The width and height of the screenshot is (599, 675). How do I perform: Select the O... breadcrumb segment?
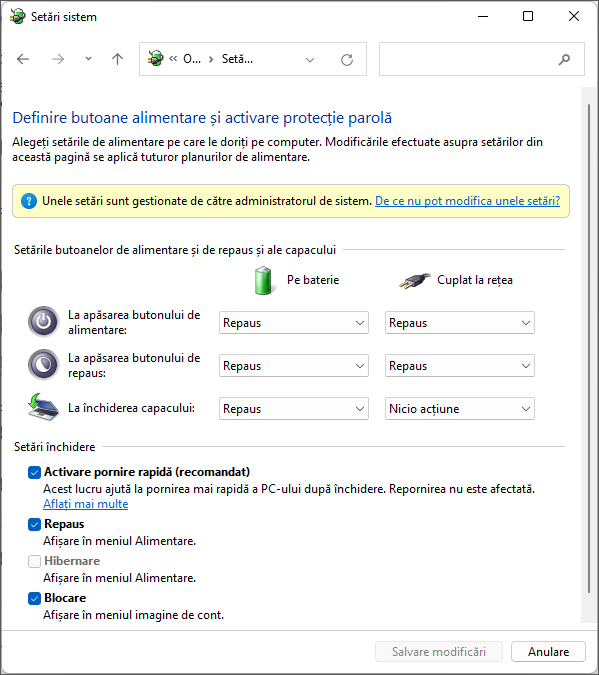coord(192,59)
